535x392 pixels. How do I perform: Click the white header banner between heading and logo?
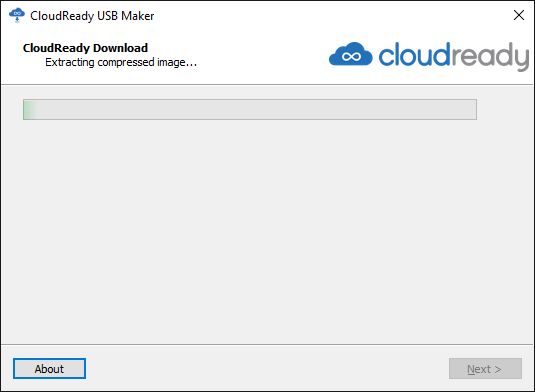point(263,55)
